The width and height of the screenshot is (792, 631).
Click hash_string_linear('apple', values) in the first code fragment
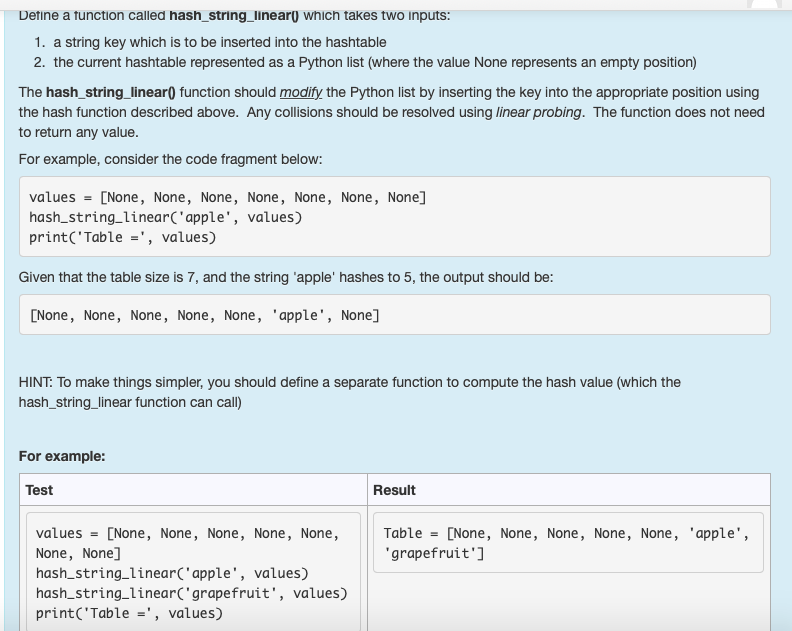pos(166,217)
